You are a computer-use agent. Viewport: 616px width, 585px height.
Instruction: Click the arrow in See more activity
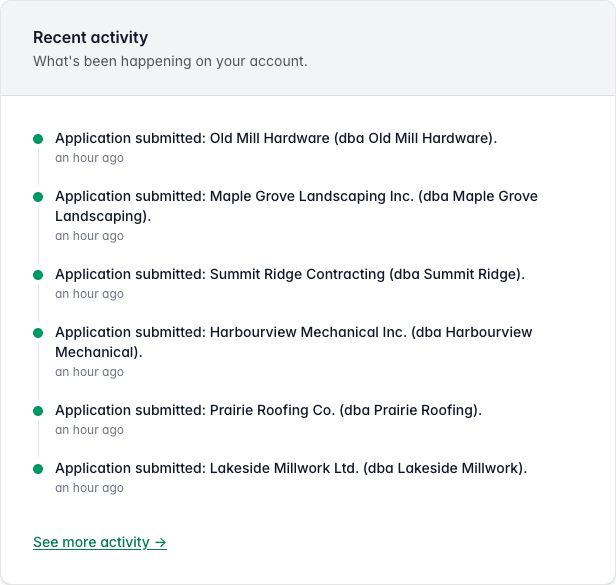coord(160,543)
